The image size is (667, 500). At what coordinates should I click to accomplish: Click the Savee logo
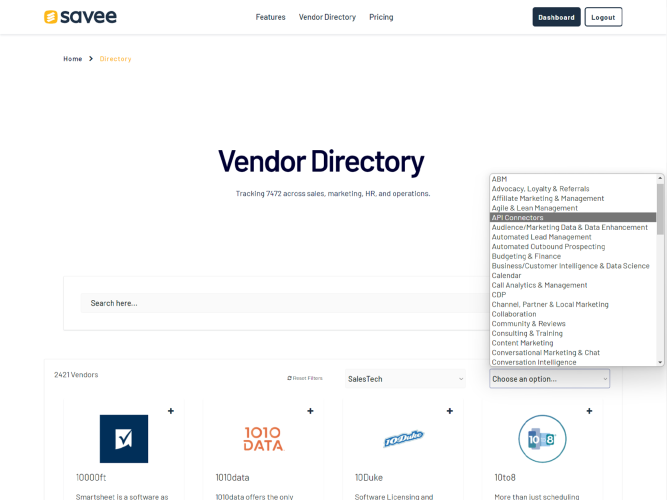pyautogui.click(x=80, y=17)
